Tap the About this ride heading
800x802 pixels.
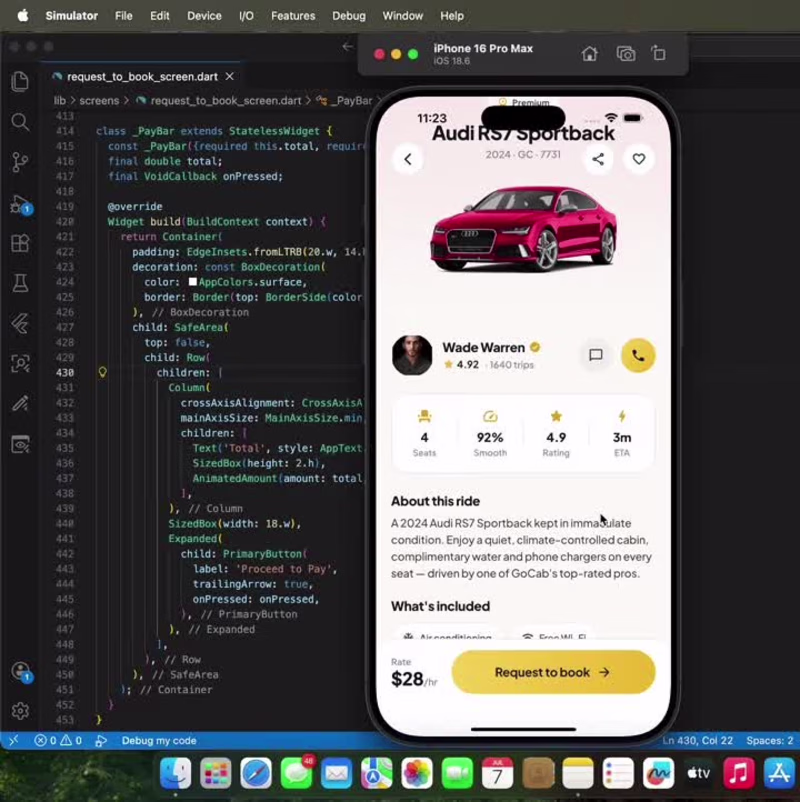click(x=435, y=501)
